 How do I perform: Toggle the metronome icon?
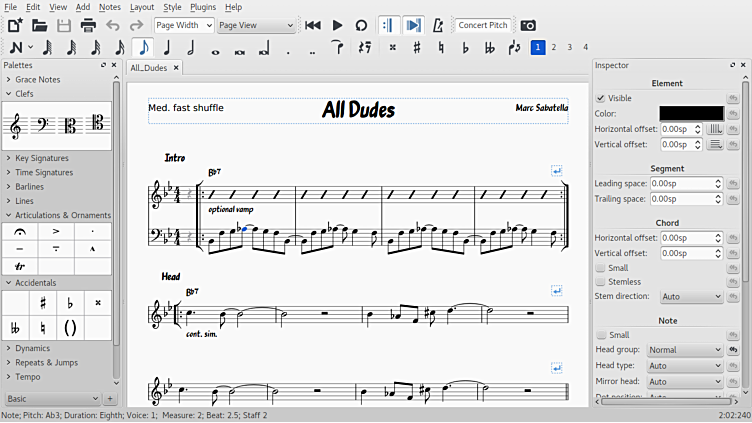coord(438,25)
